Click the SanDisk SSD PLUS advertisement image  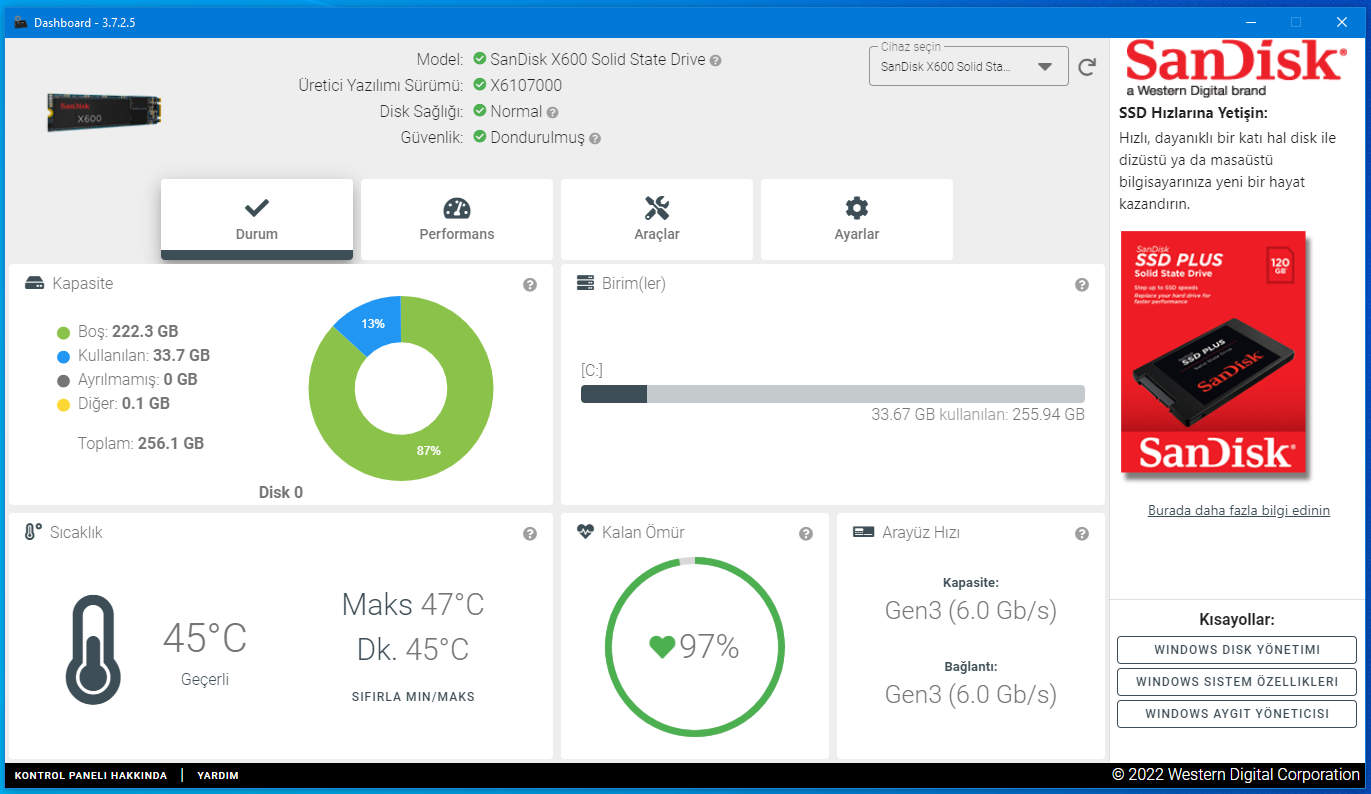pos(1213,352)
